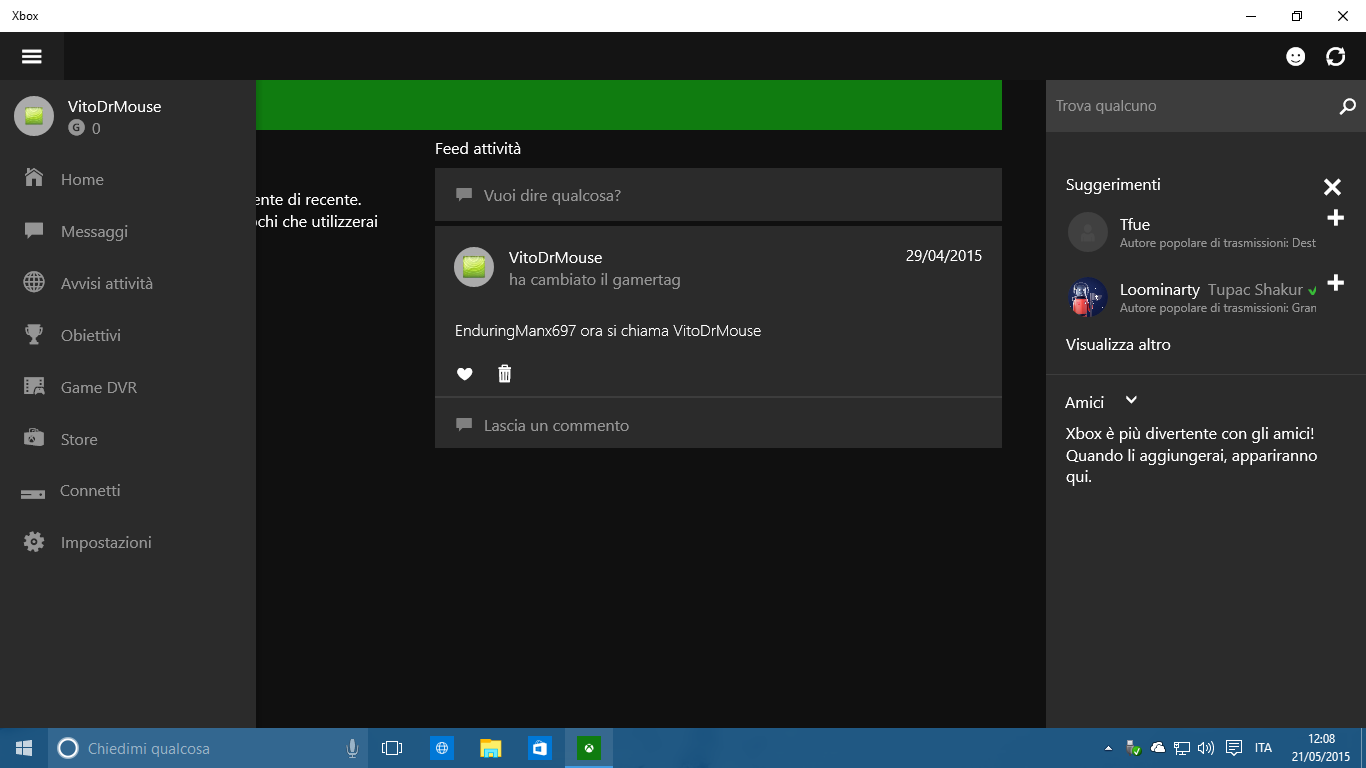The image size is (1366, 768).
Task: Open the Windows Start button
Action: click(x=24, y=748)
